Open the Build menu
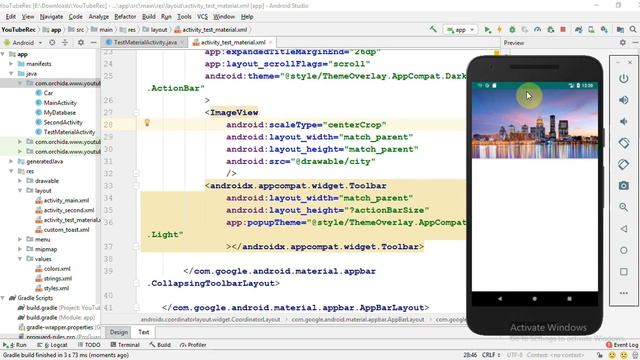This screenshot has height=360, width=640. click(149, 17)
